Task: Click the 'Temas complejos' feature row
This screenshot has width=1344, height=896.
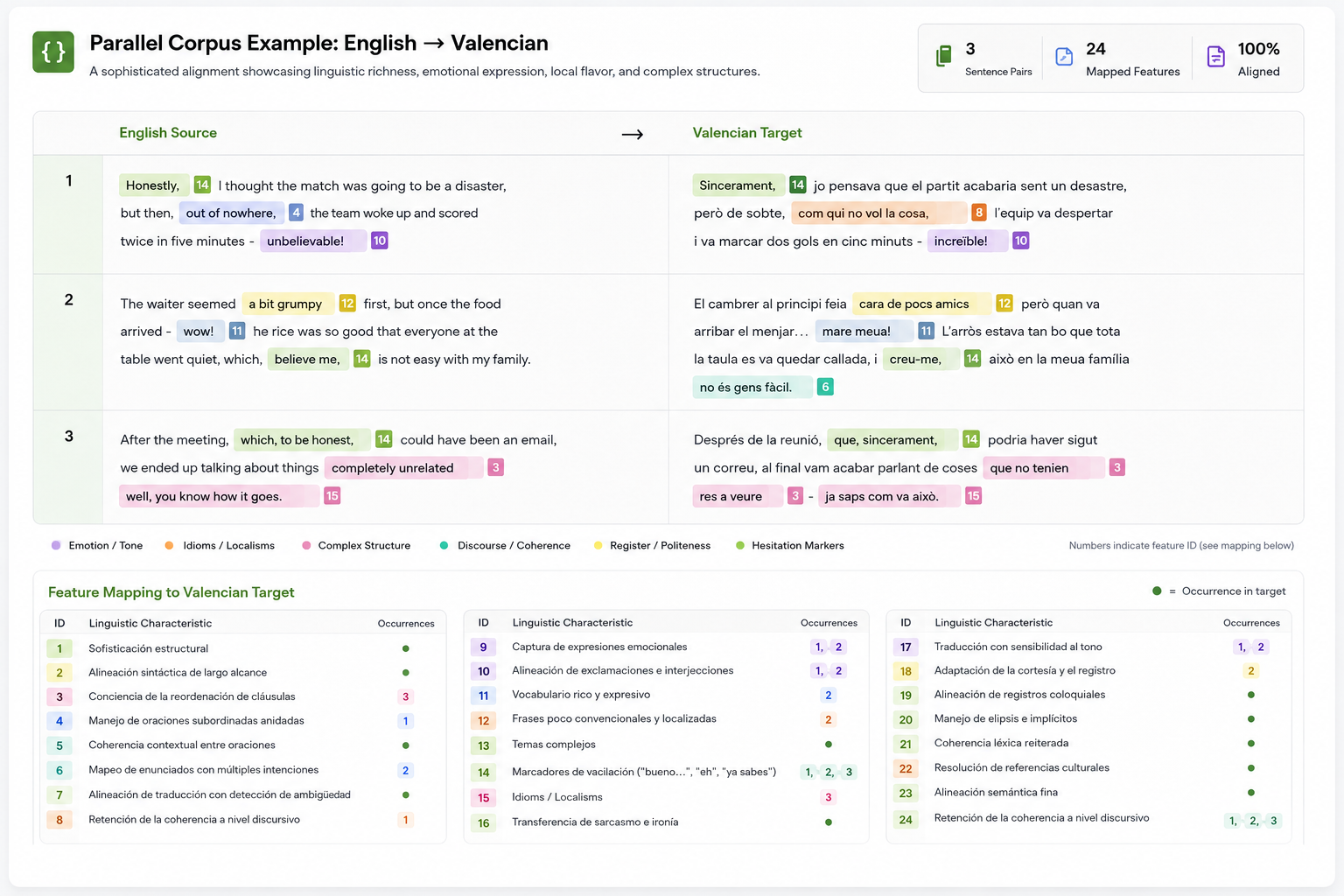Action: [666, 745]
